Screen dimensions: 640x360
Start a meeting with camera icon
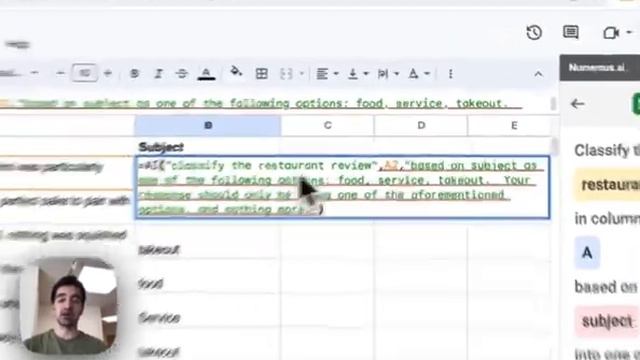tap(611, 33)
